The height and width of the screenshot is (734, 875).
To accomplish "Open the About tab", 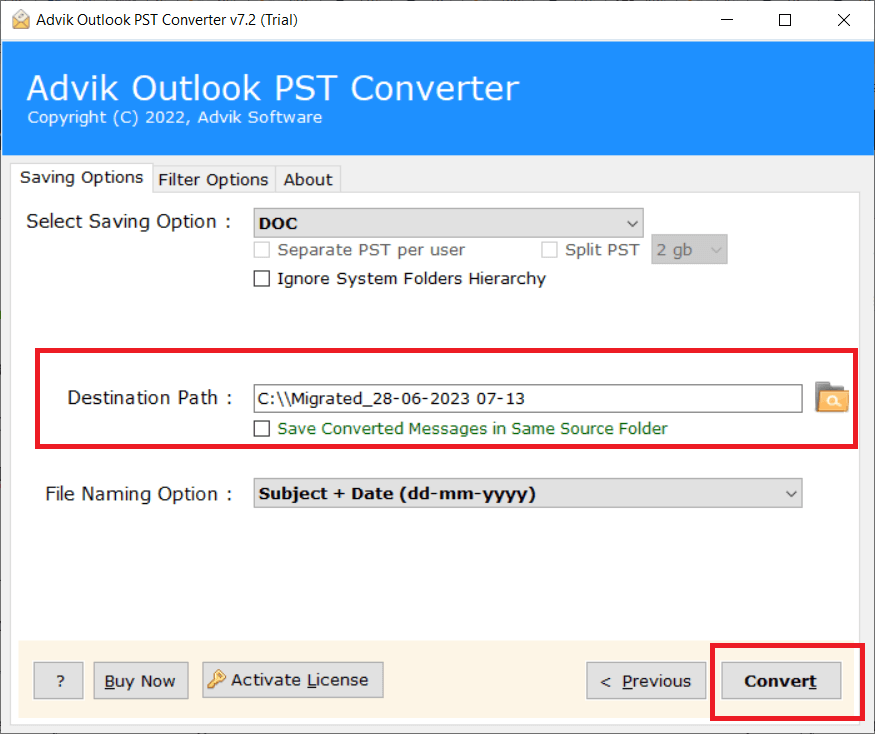I will click(x=307, y=179).
